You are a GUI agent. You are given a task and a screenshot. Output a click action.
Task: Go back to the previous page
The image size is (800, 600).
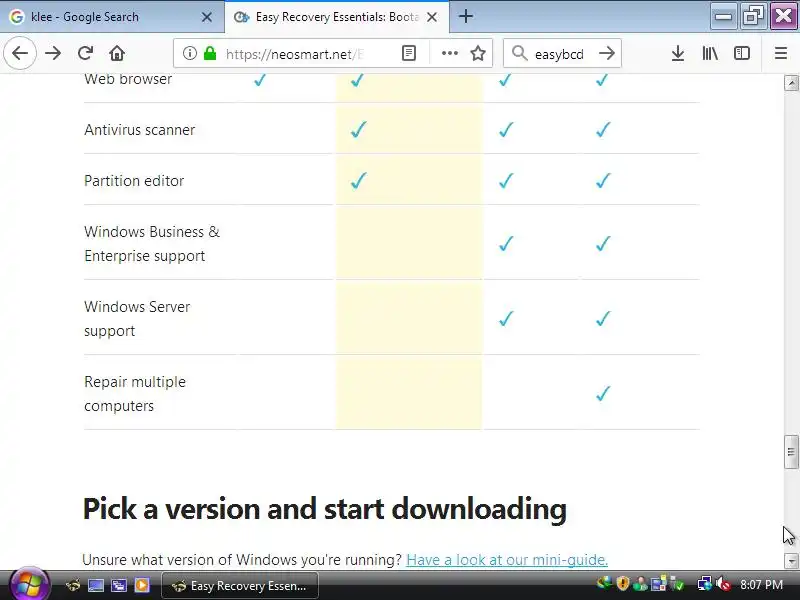pyautogui.click(x=20, y=53)
